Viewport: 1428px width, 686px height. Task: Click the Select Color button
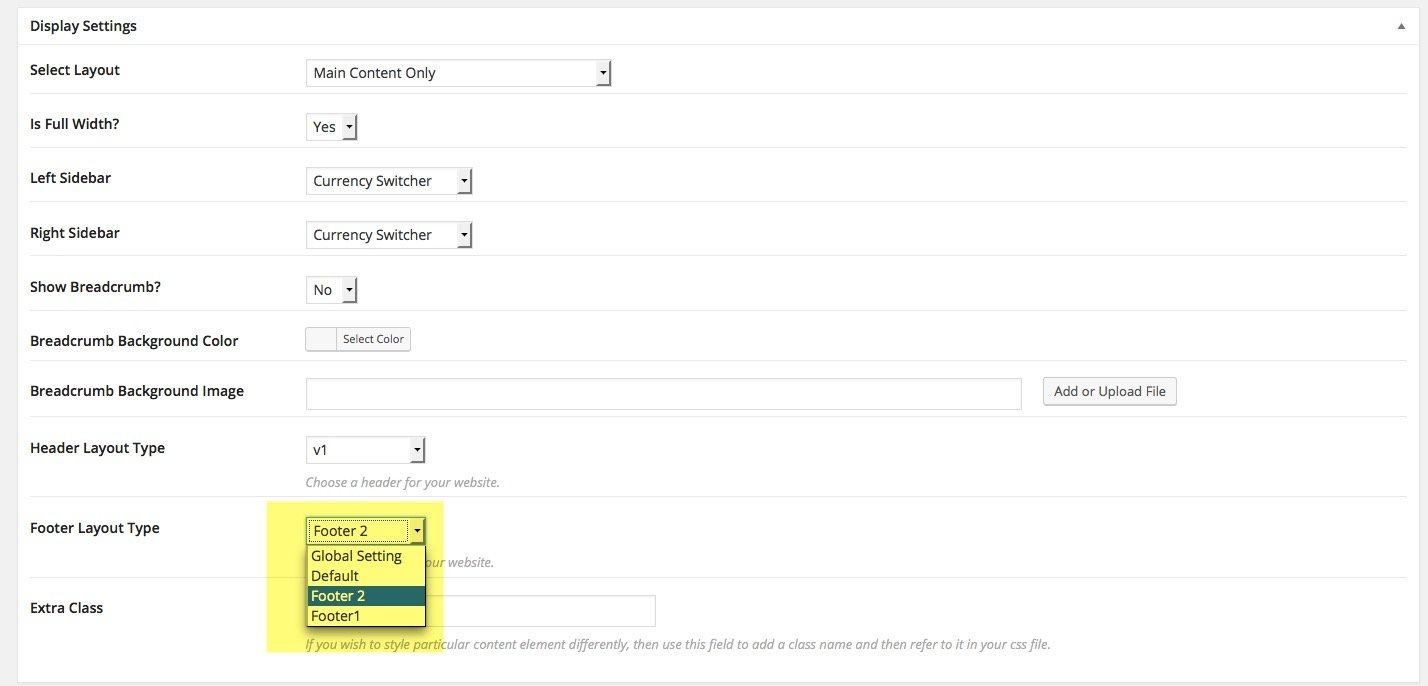(373, 339)
